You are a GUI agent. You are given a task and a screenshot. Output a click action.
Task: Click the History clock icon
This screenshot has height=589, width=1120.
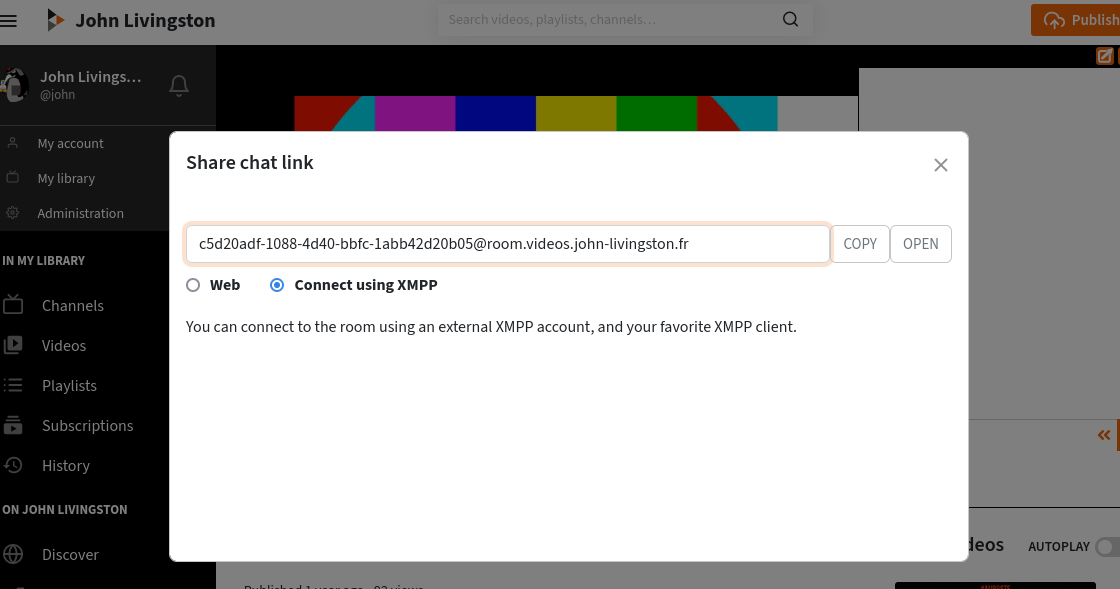[x=13, y=465]
